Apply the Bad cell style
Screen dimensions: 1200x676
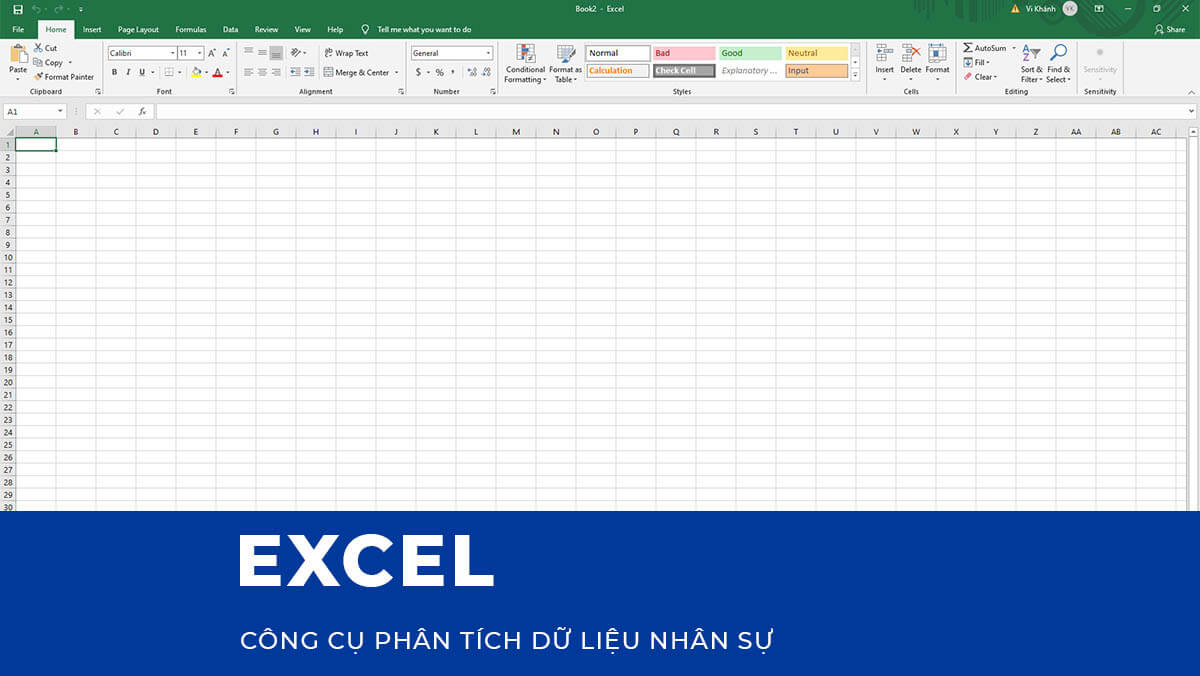[683, 52]
